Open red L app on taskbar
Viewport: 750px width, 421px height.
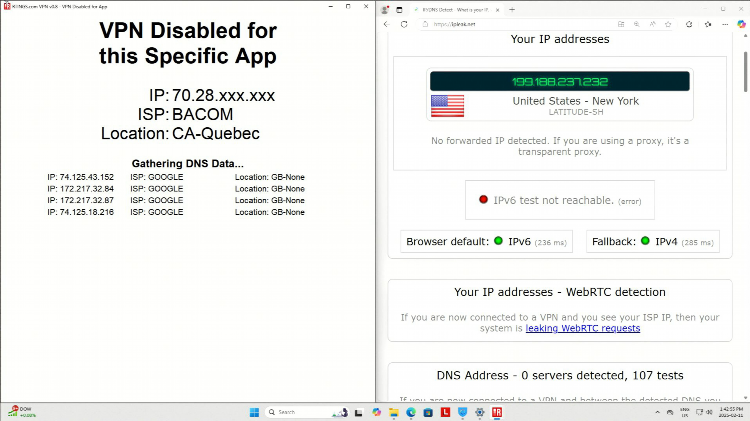(x=445, y=412)
